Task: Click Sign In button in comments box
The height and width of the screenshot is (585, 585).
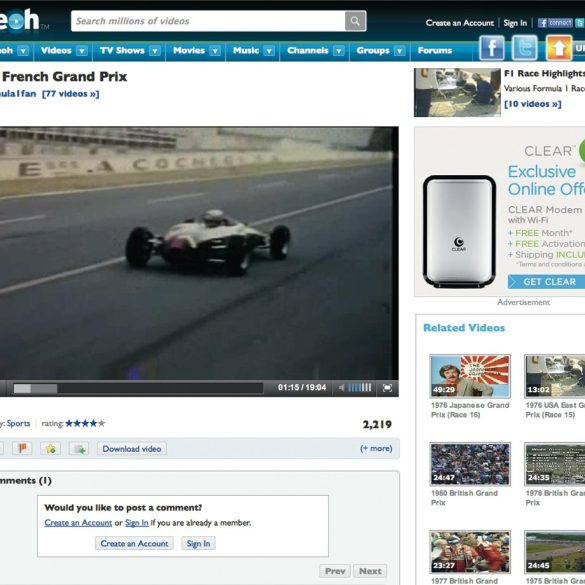Action: (198, 543)
